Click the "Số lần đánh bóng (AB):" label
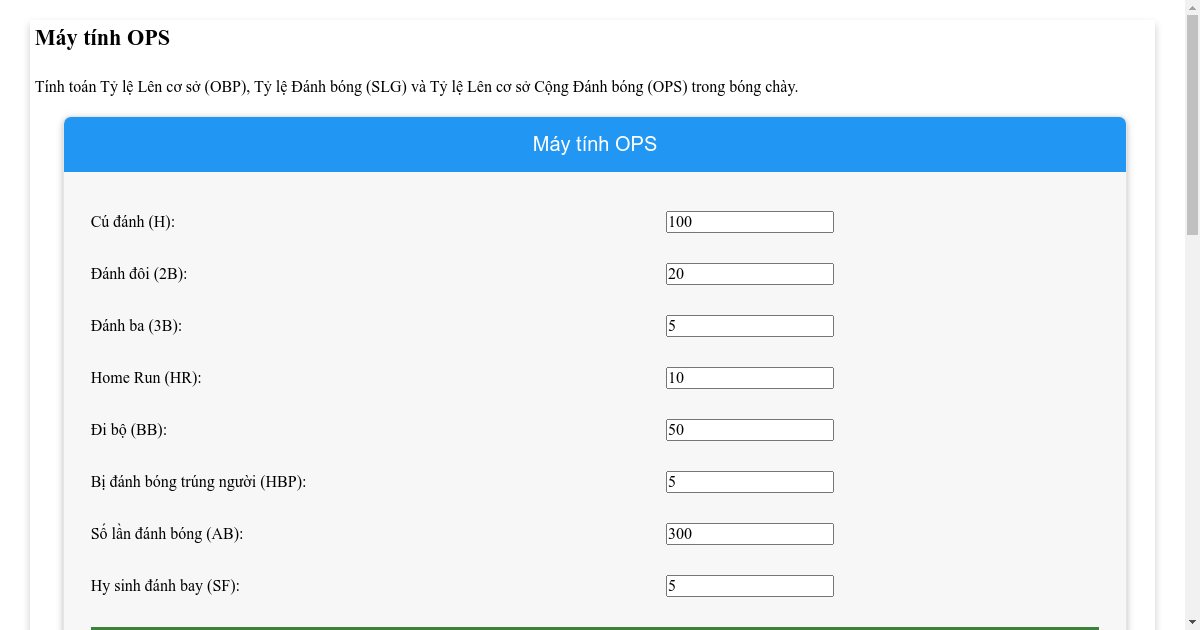 (167, 534)
